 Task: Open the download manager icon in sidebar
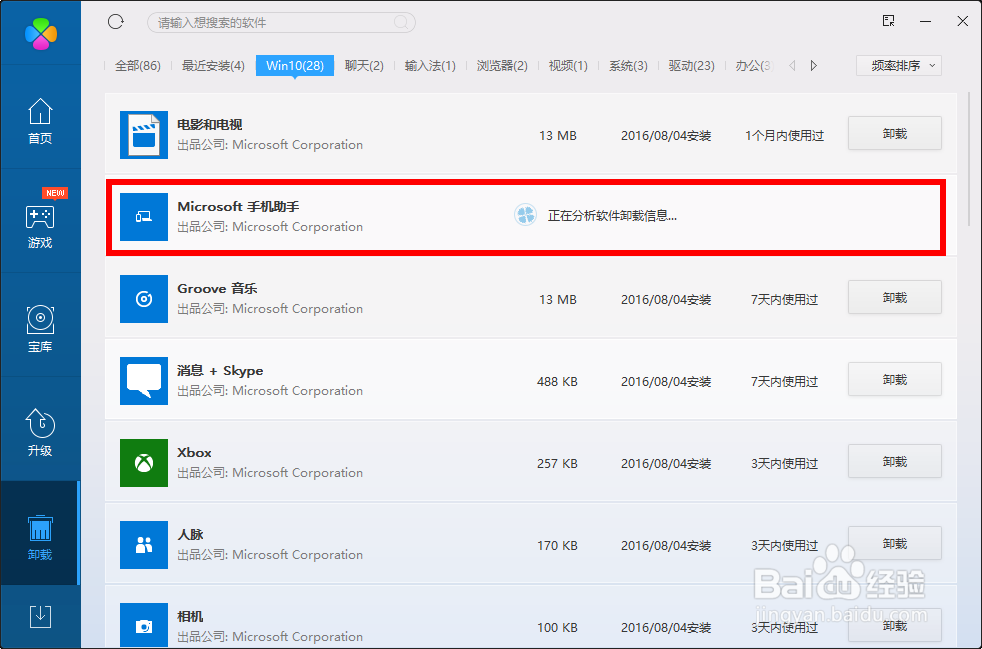click(x=40, y=616)
